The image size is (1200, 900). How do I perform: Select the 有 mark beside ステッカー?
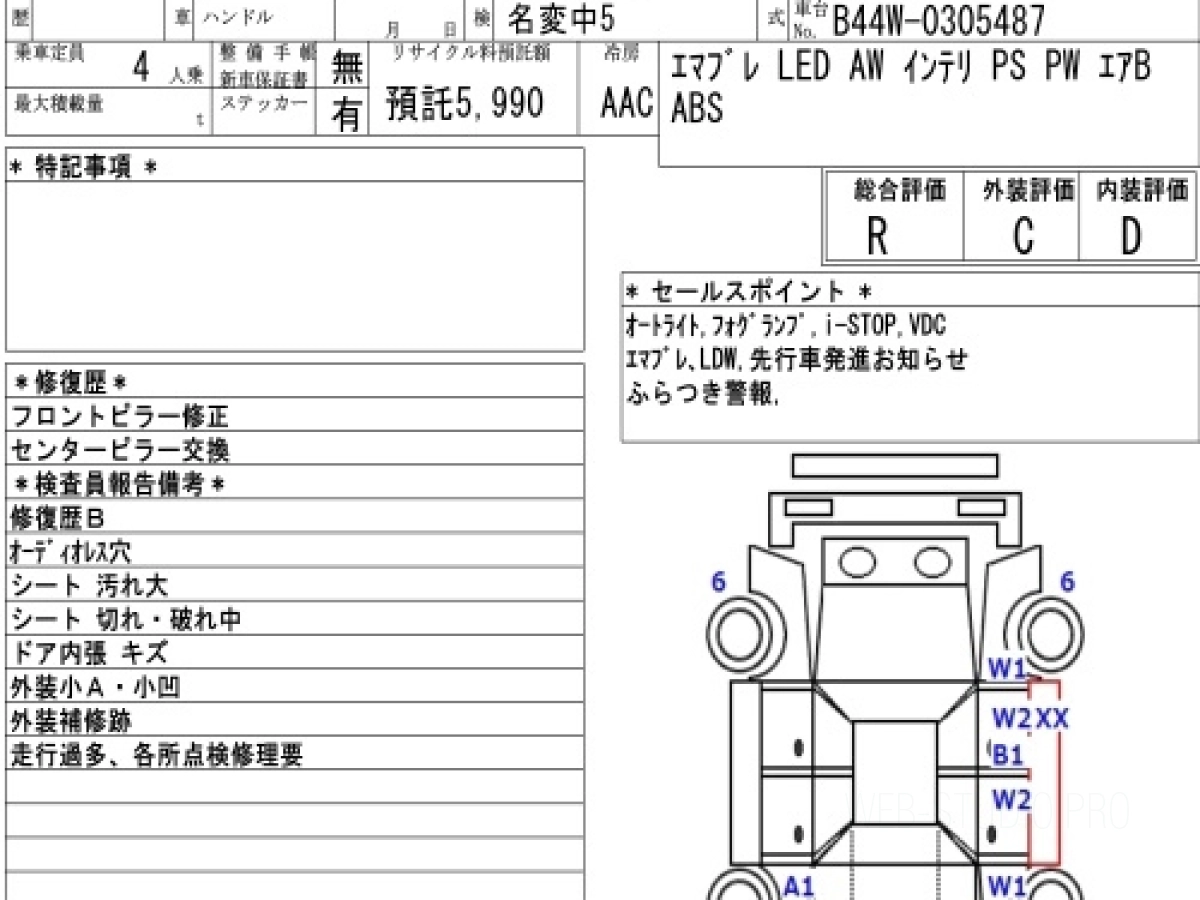coord(347,114)
